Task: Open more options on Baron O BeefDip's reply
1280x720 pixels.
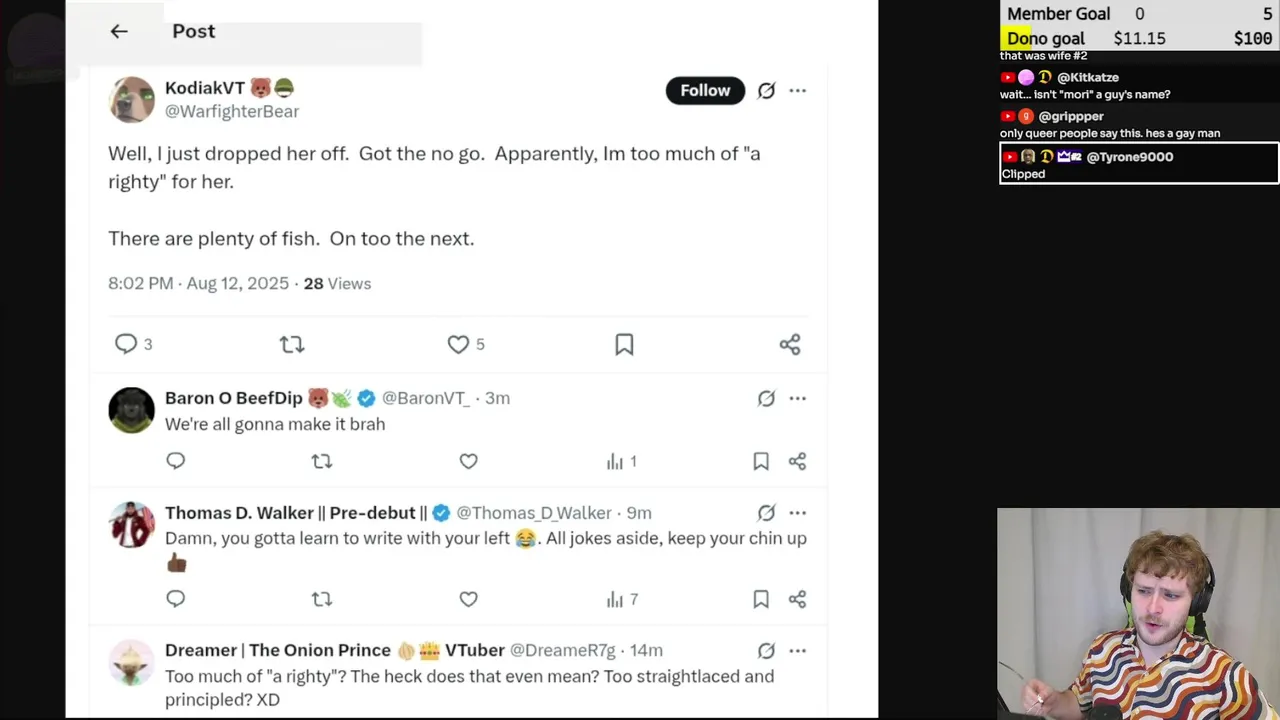Action: point(797,398)
